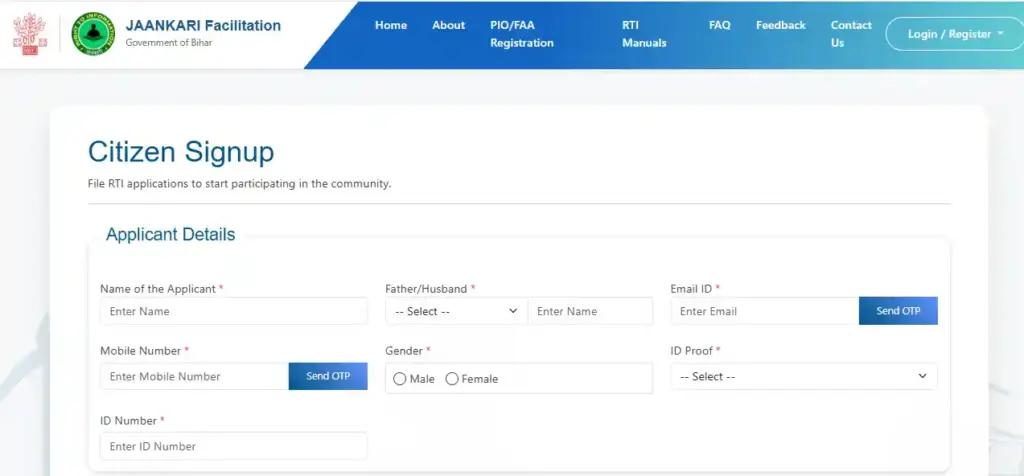Click the Enter ID Number field

click(233, 446)
